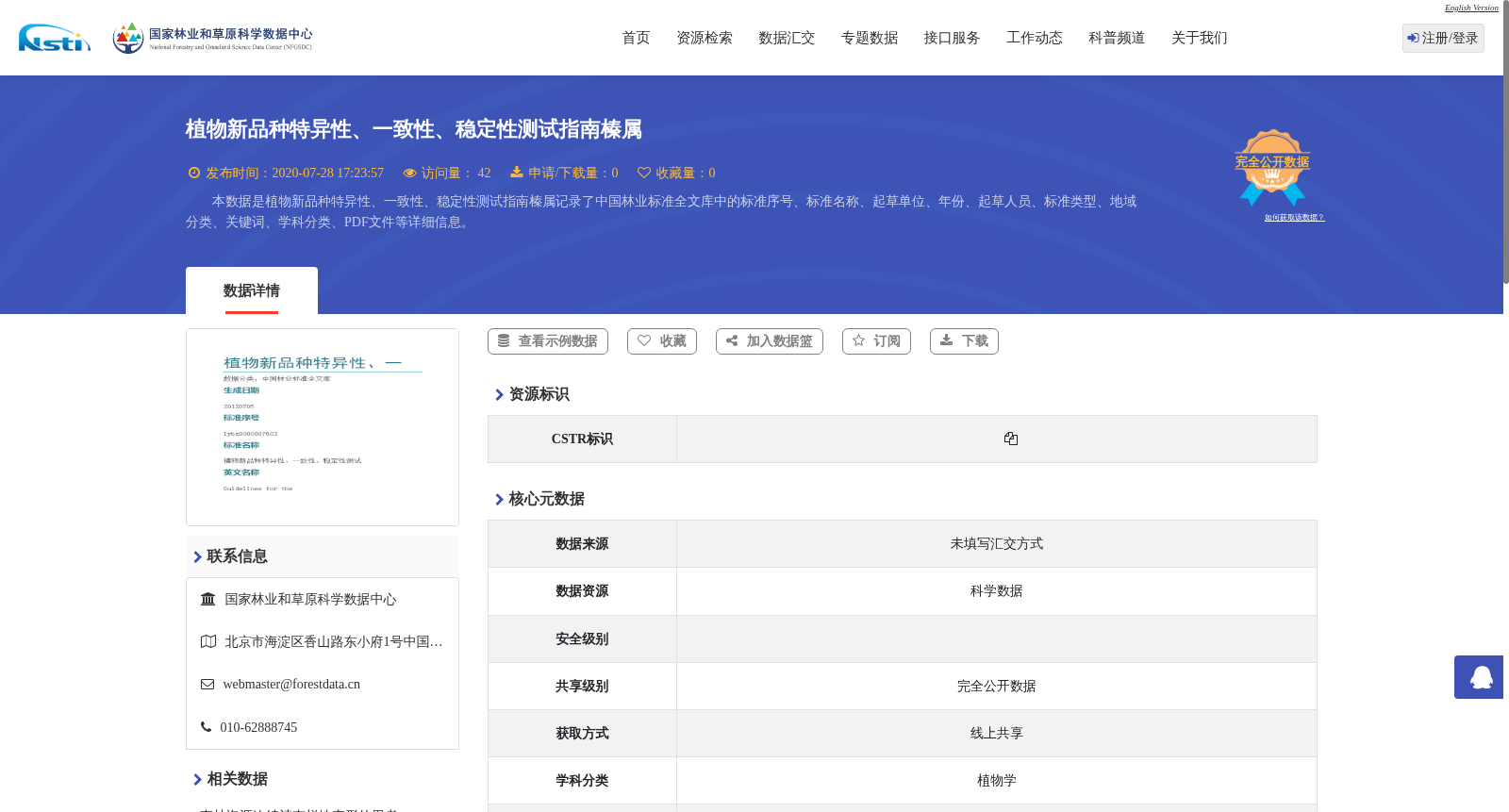1509x812 pixels.
Task: Click the 完全公开数据 table cell
Action: tap(996, 687)
